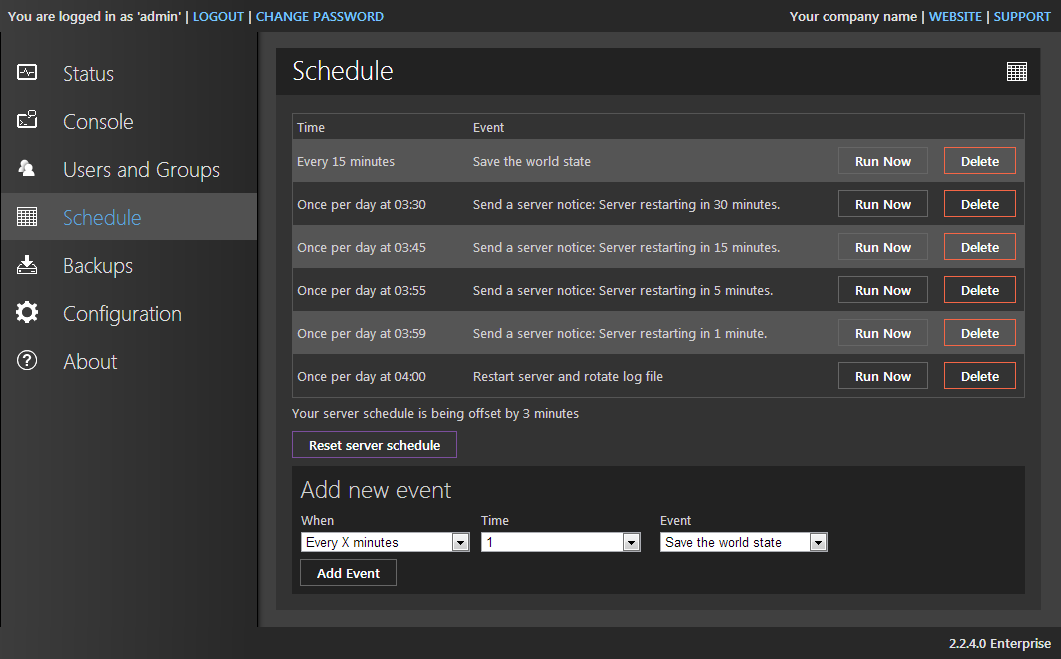1061x659 pixels.
Task: Click the Backups download icon
Action: coord(27,265)
